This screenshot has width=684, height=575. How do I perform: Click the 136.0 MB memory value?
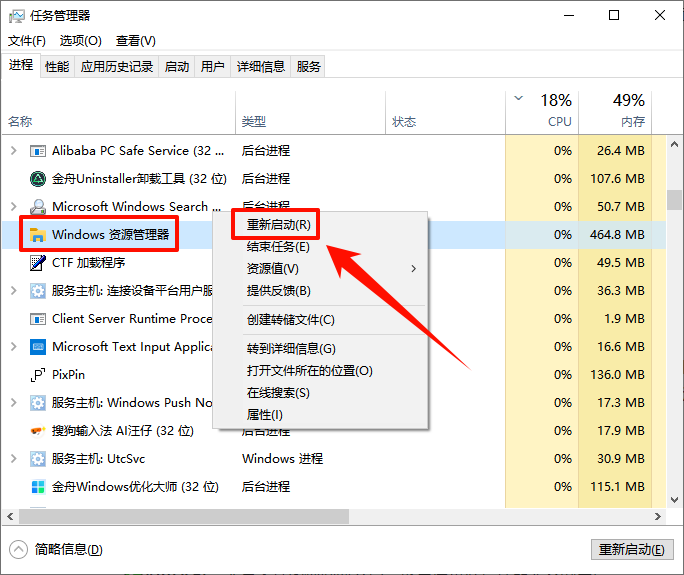click(x=617, y=375)
